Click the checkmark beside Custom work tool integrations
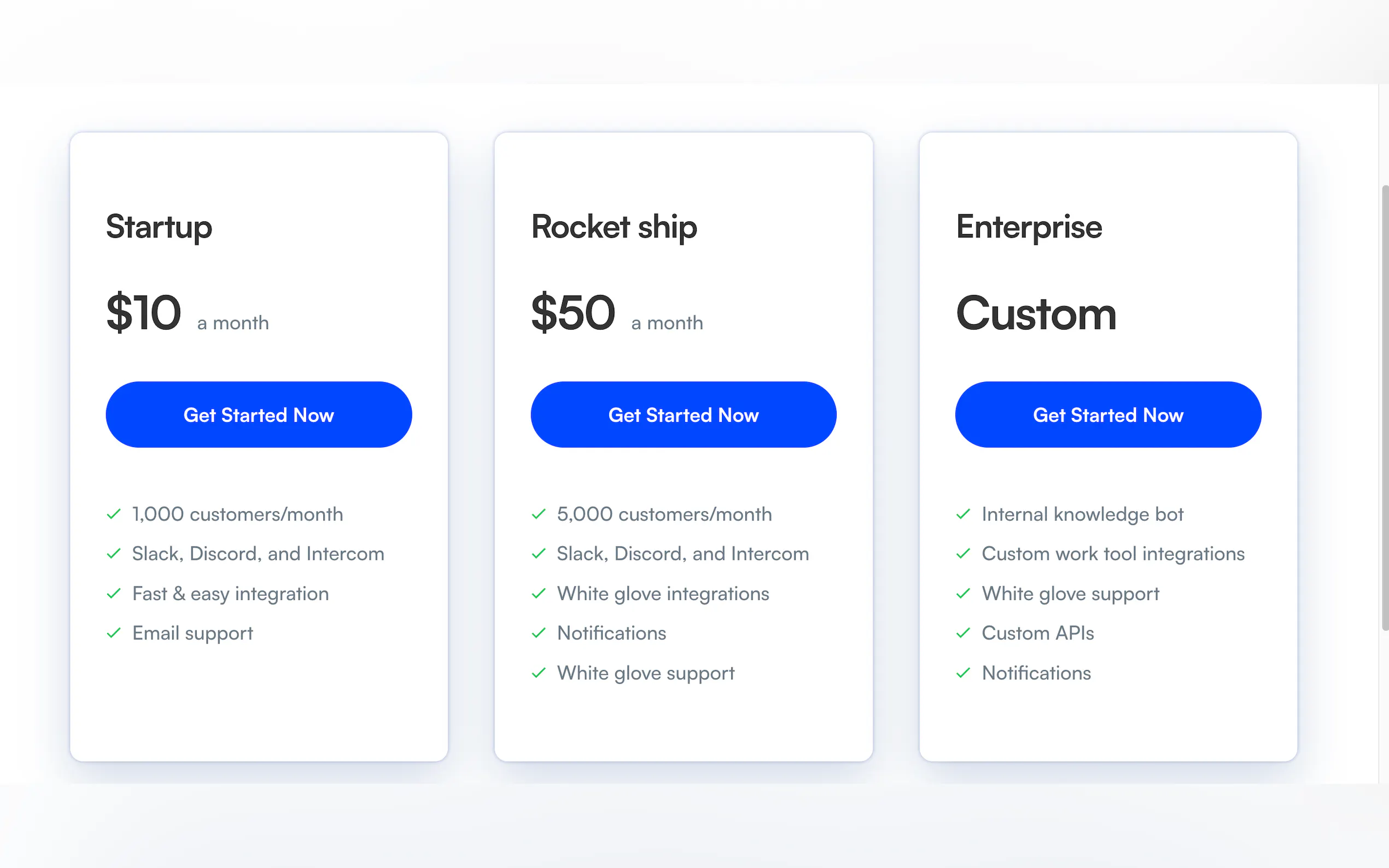Image resolution: width=1389 pixels, height=868 pixels. tap(963, 553)
